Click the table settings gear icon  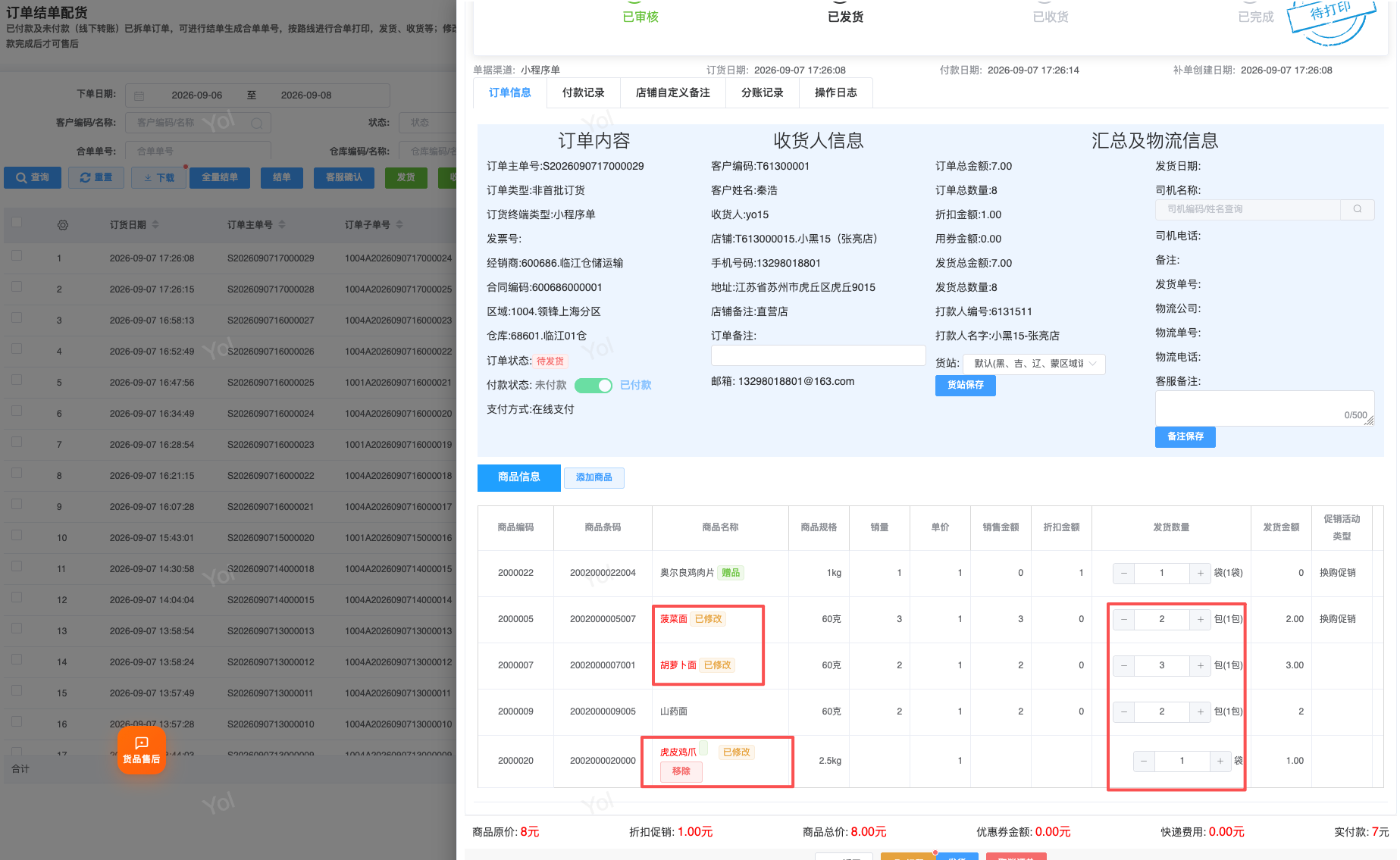tap(63, 225)
